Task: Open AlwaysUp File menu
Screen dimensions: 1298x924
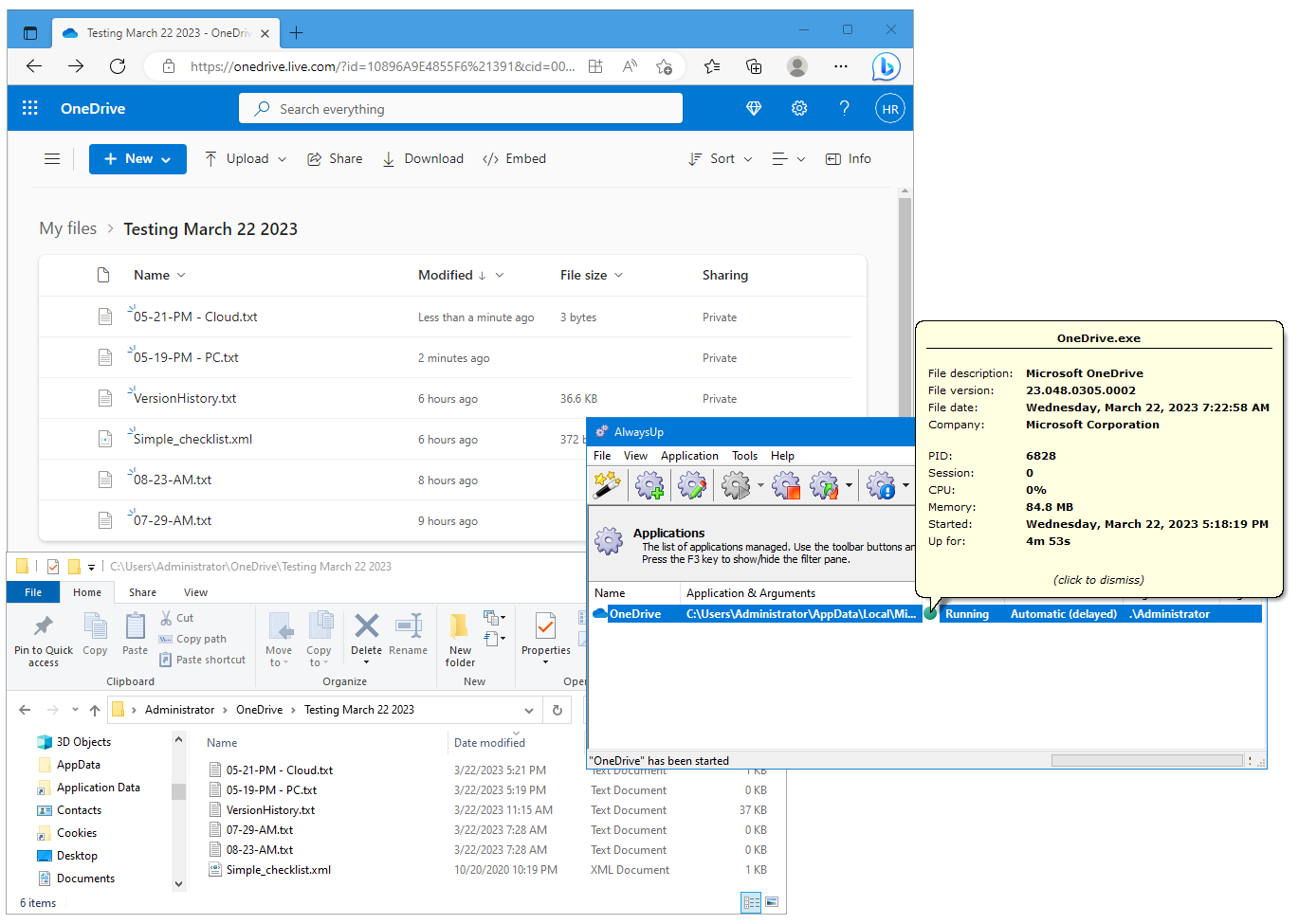Action: [x=602, y=456]
